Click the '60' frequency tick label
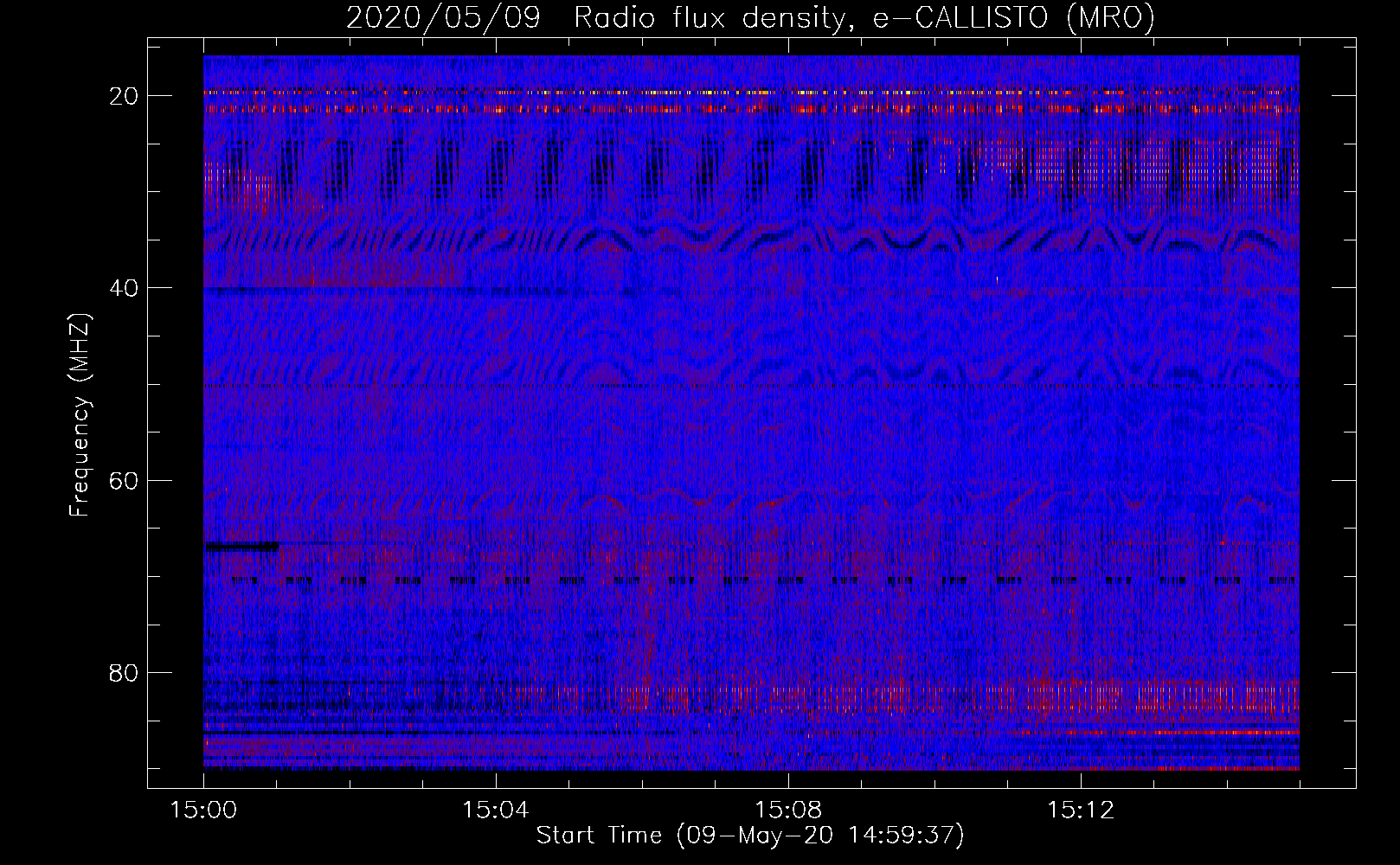The width and height of the screenshot is (1400, 865). [x=124, y=480]
